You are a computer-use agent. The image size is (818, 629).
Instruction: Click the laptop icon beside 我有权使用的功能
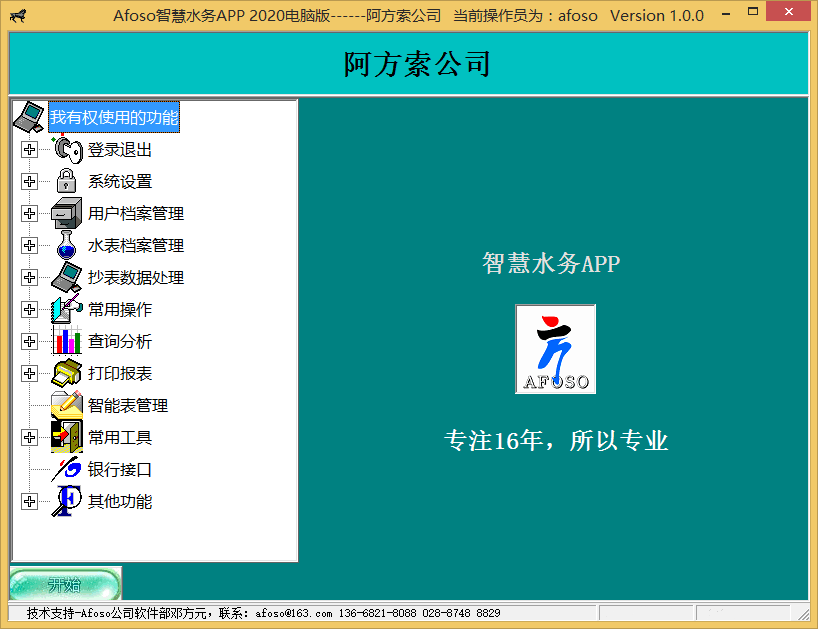pos(29,117)
